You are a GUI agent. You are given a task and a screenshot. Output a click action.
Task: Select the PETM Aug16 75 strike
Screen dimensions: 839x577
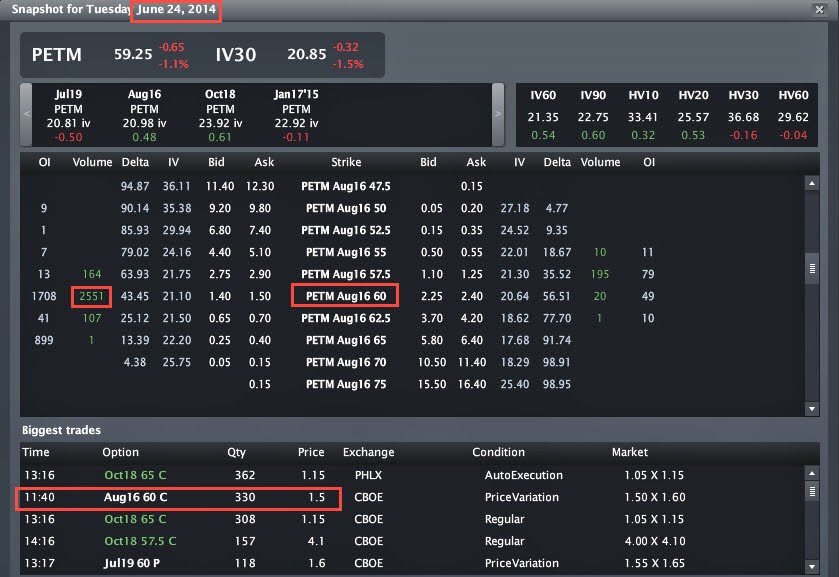(x=346, y=384)
